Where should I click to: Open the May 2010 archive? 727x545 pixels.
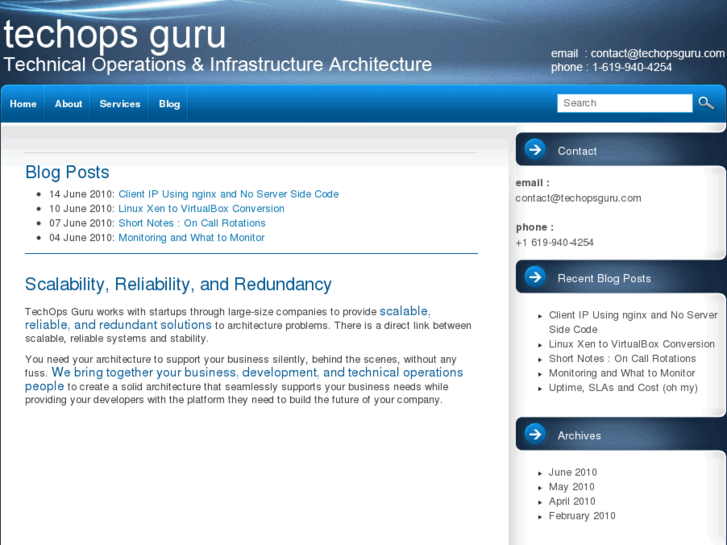(x=571, y=487)
